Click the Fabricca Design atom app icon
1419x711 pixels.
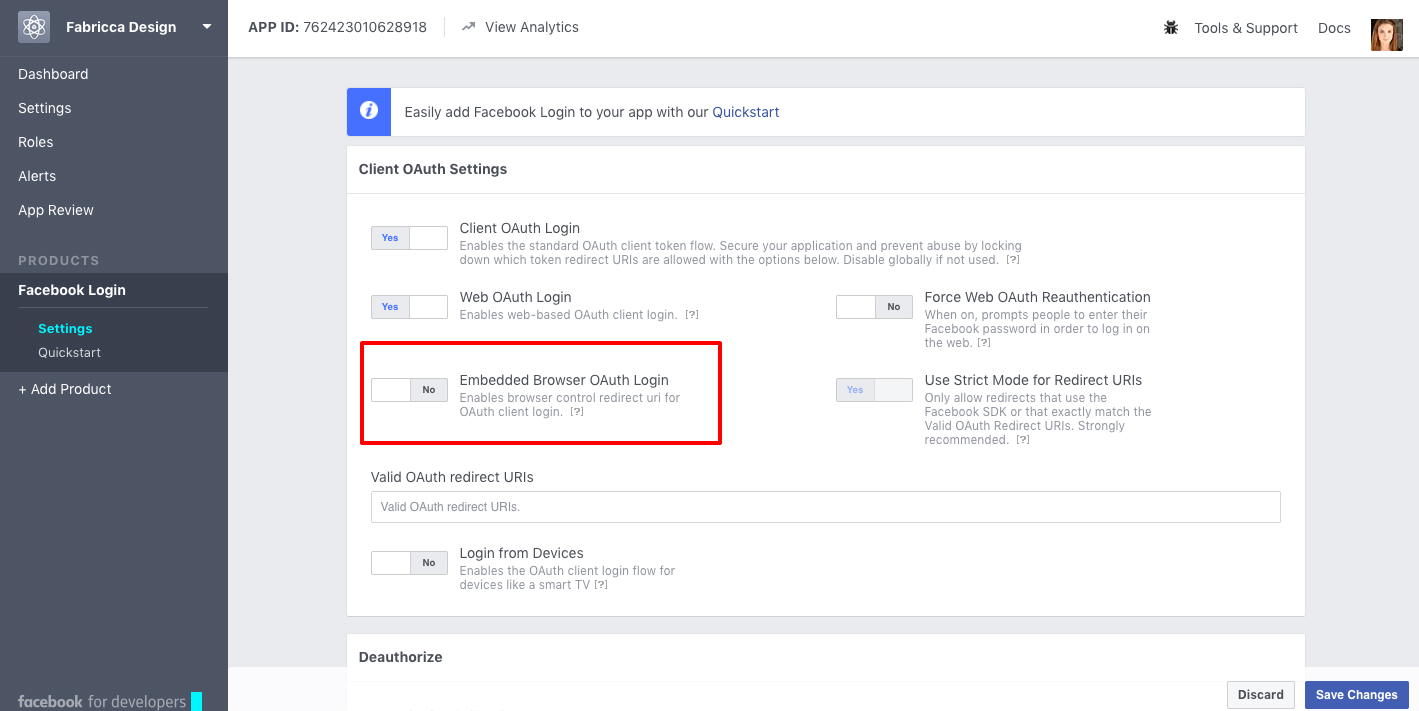click(34, 27)
